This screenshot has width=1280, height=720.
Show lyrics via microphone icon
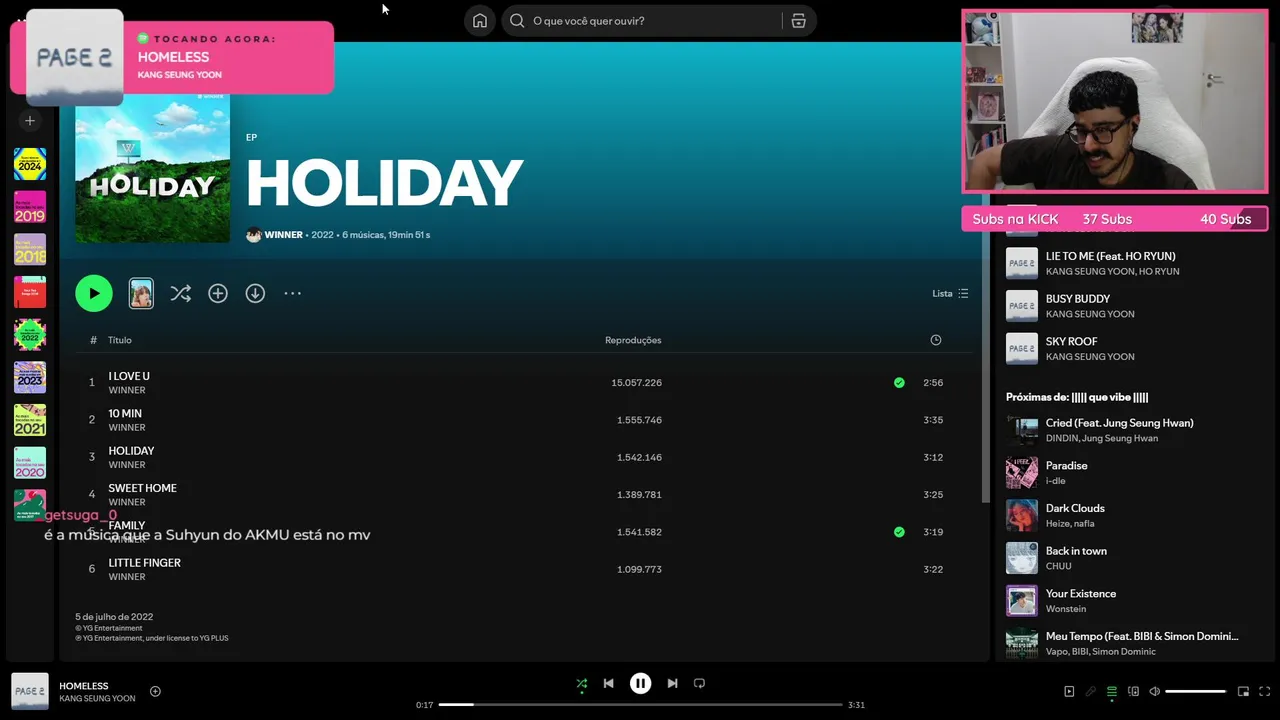(x=1090, y=691)
